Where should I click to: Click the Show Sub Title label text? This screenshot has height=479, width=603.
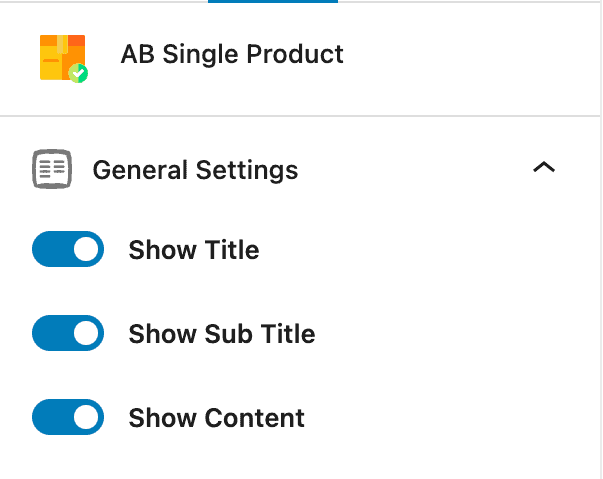tap(222, 334)
